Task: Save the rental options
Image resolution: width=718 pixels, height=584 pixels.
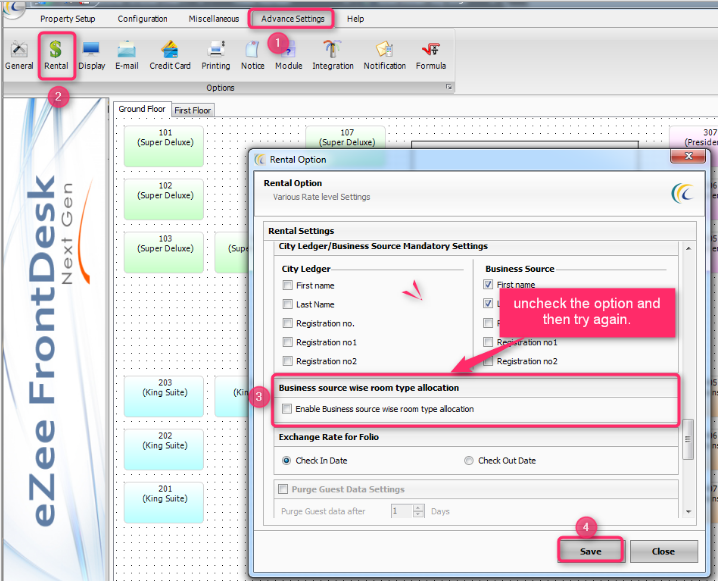Action: pos(590,551)
